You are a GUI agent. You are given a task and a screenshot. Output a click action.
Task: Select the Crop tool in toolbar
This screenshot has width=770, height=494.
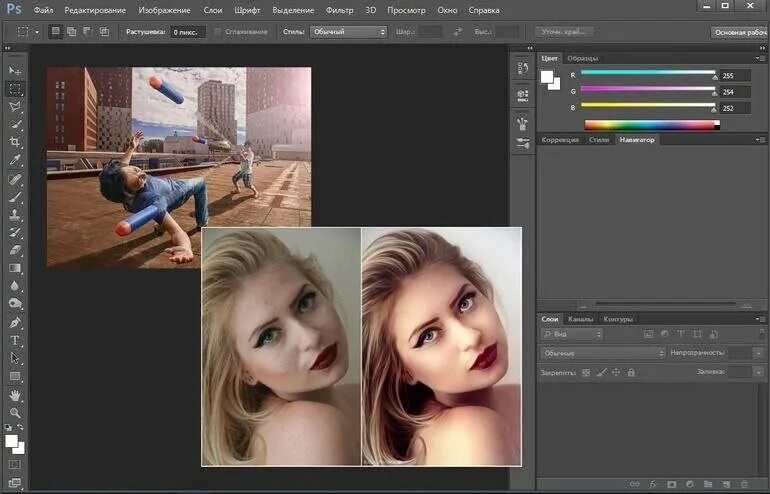click(x=15, y=142)
